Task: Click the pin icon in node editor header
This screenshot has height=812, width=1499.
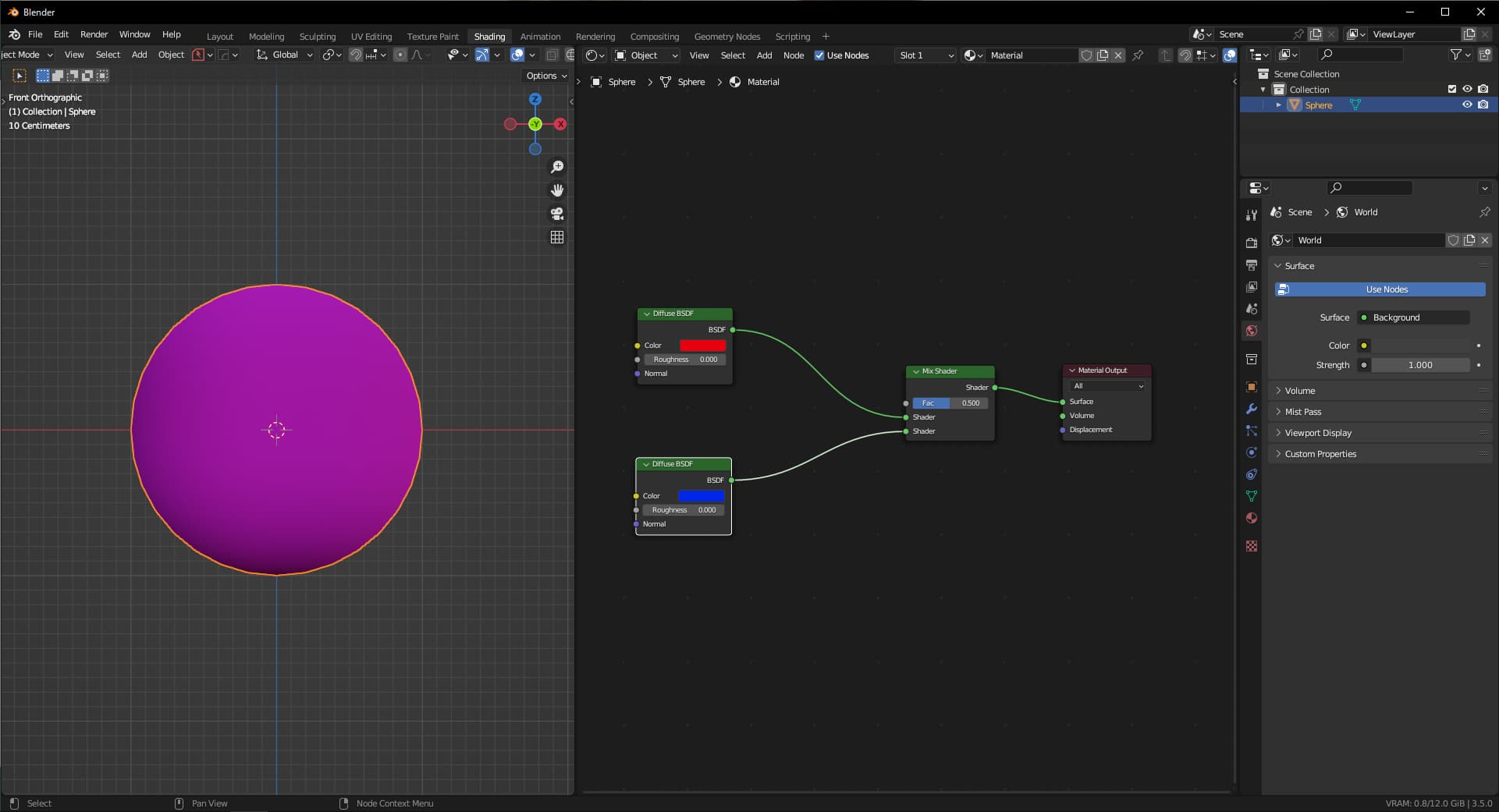Action: [x=1138, y=55]
